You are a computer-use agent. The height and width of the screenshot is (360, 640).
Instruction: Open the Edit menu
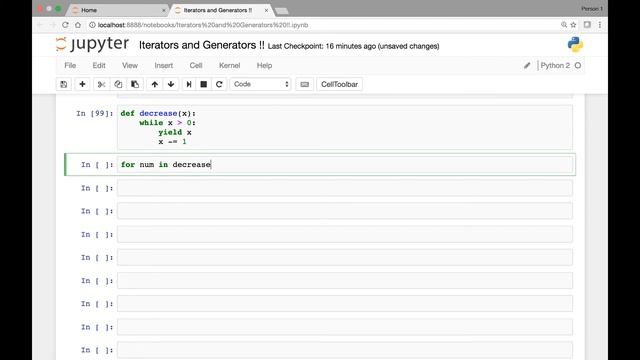99,65
